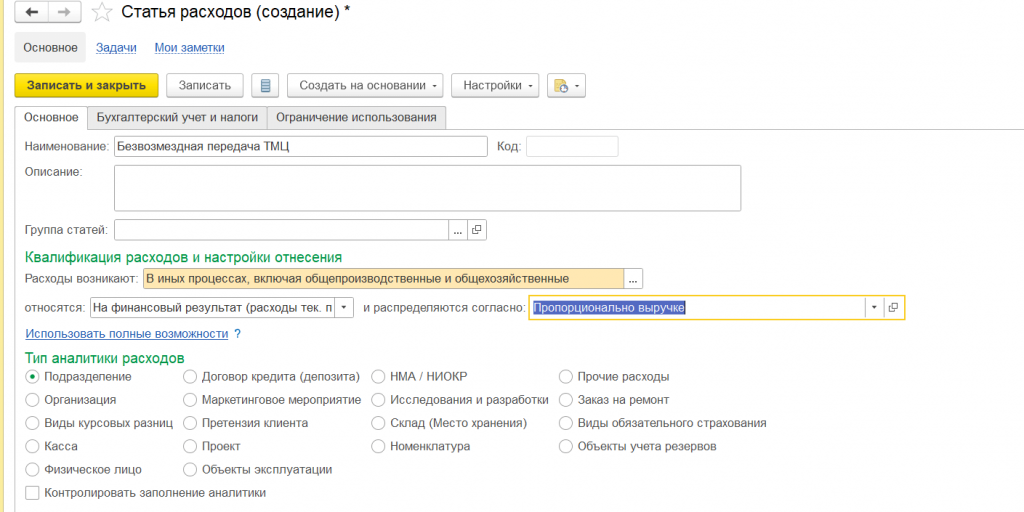Open the report list icon button
Image resolution: width=1024 pixels, height=512 pixels.
(x=265, y=86)
